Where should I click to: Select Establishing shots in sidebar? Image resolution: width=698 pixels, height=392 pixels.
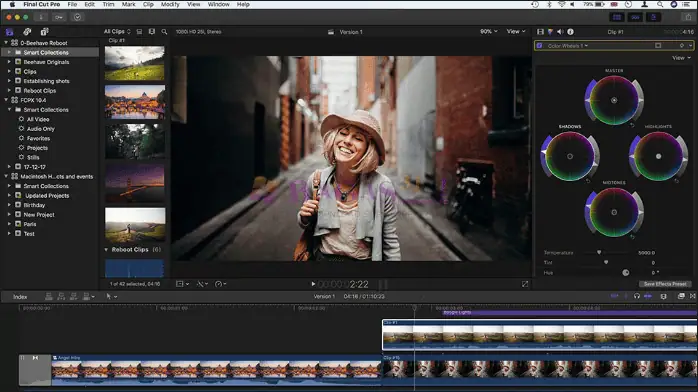tap(46, 81)
